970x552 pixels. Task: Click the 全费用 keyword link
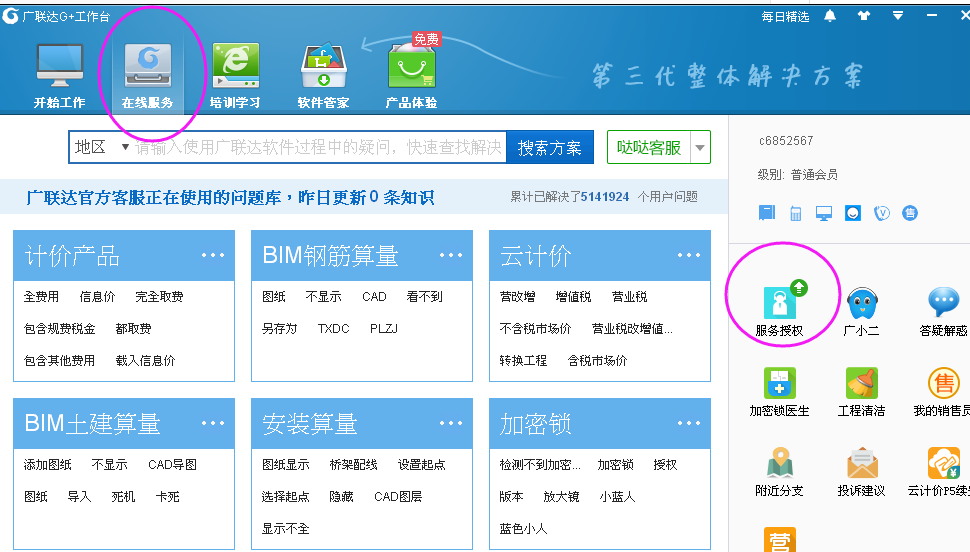41,296
